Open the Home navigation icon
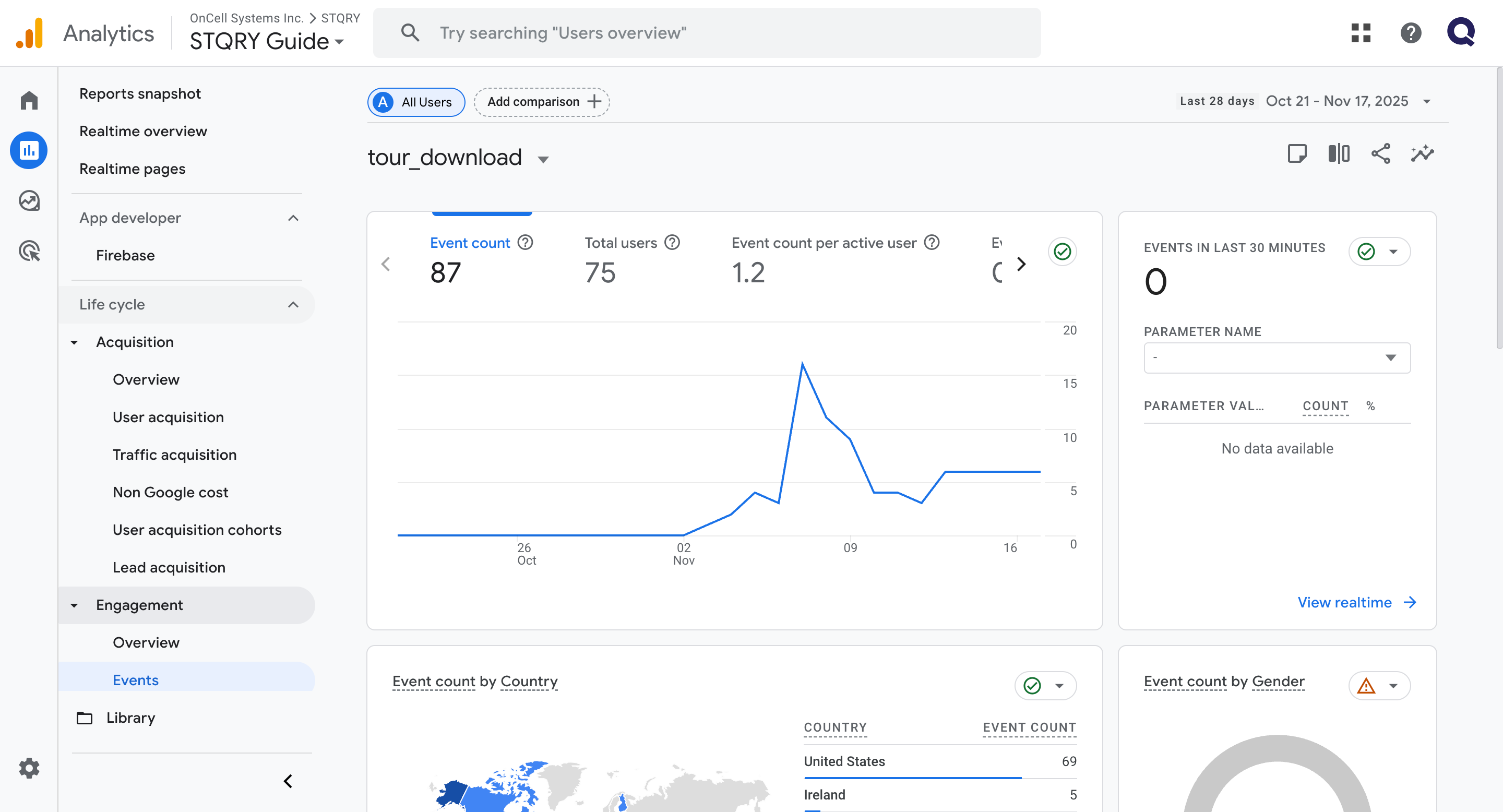Image resolution: width=1503 pixels, height=812 pixels. coord(28,100)
